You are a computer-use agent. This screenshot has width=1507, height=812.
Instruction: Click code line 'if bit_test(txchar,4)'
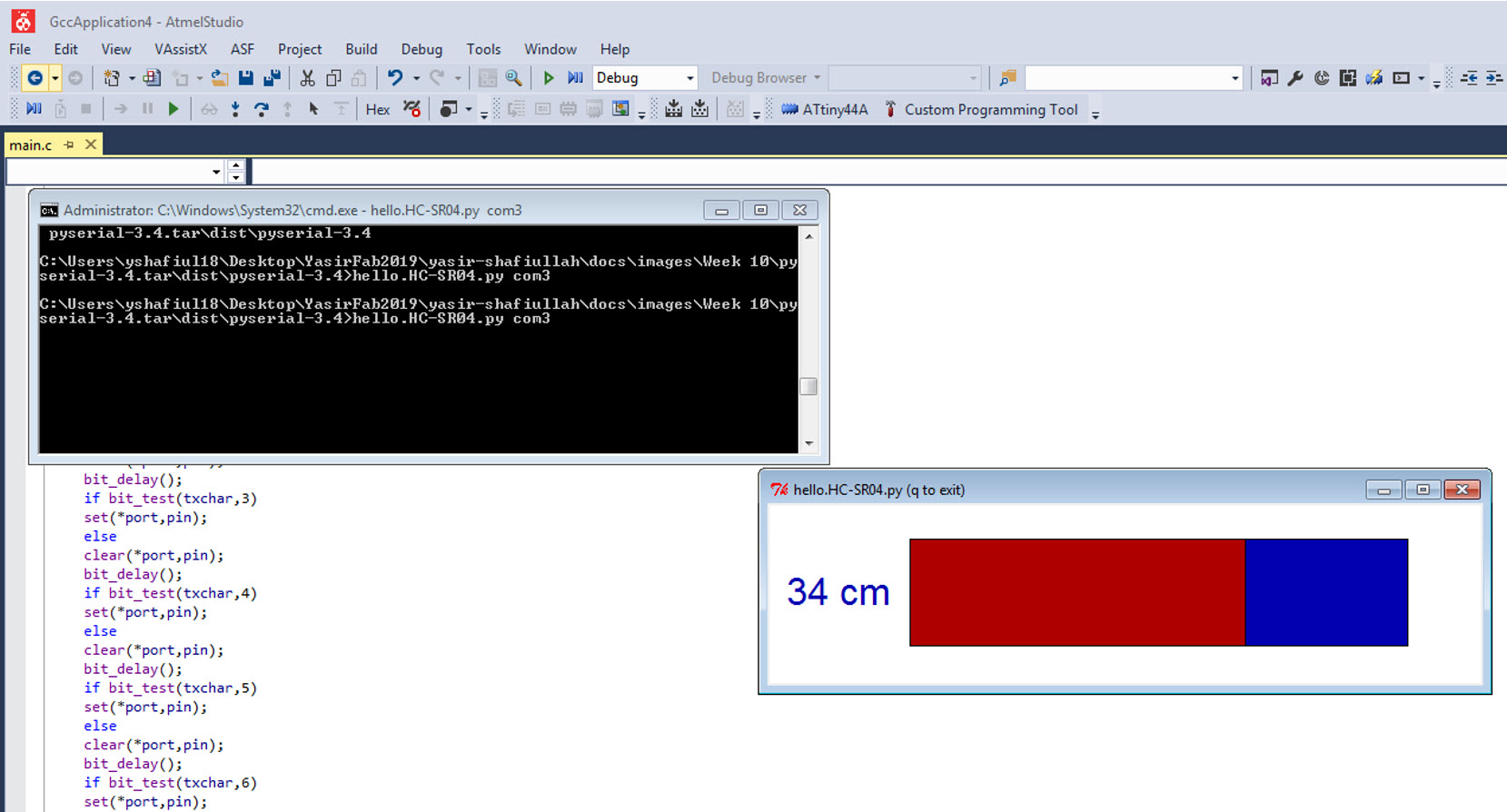tap(171, 593)
